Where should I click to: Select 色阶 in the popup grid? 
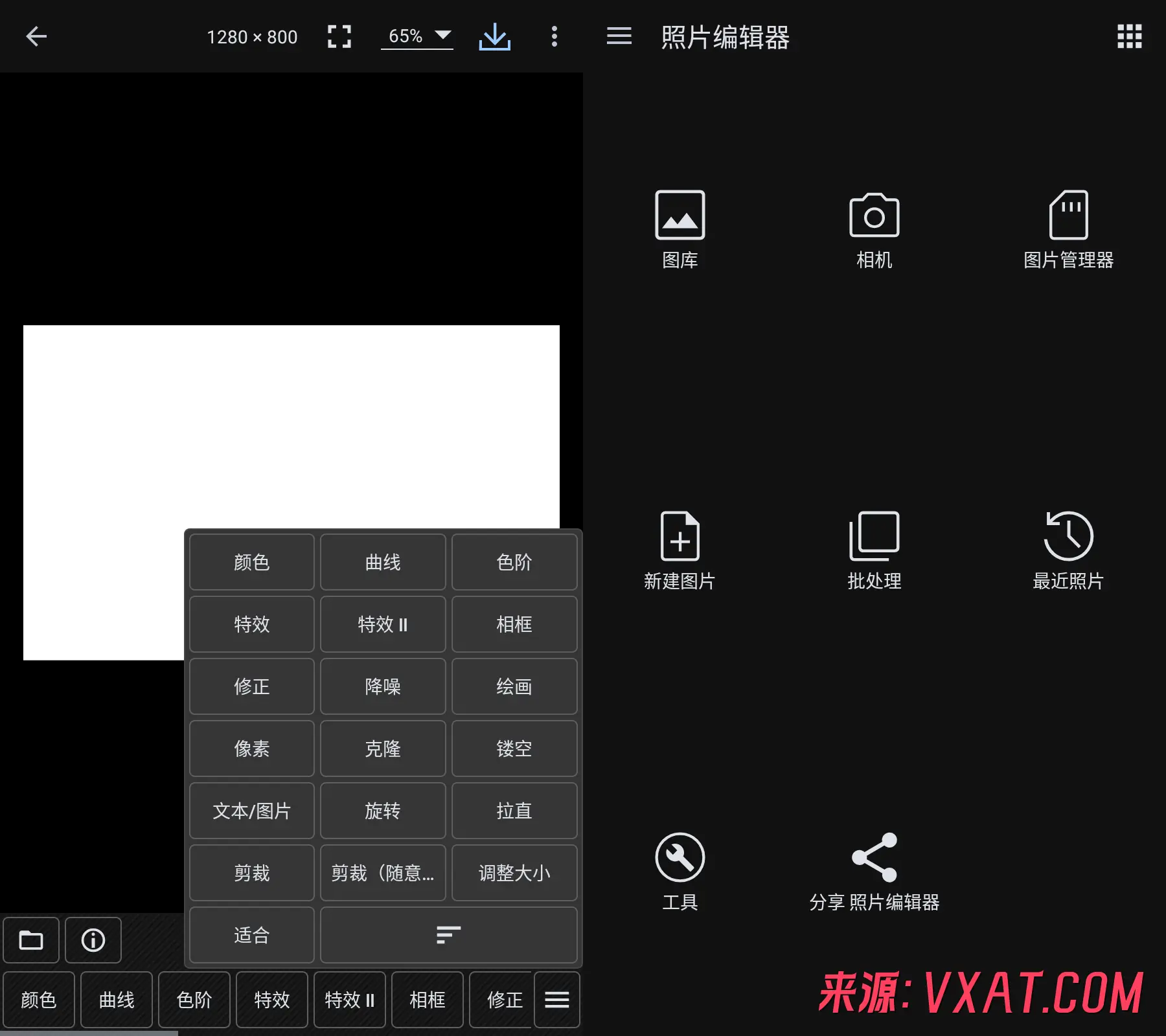coord(514,562)
